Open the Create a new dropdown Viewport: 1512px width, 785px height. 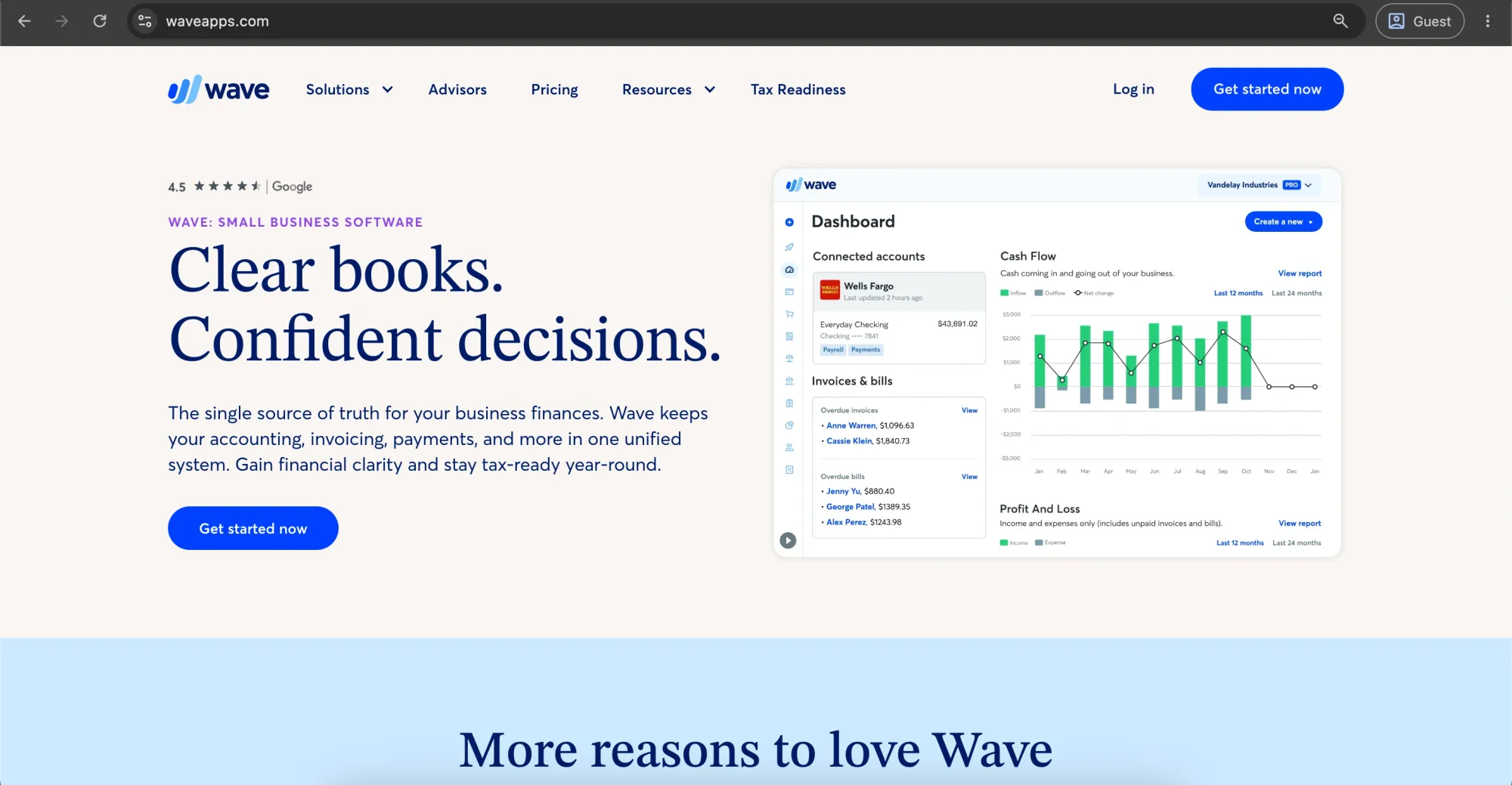coord(1284,221)
